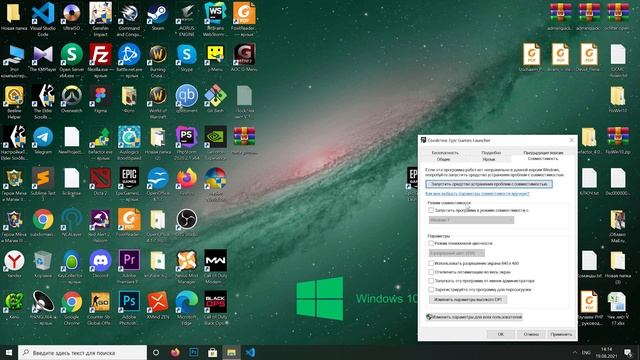Click the taskbar search field
This screenshot has height=360, width=640.
click(82, 352)
